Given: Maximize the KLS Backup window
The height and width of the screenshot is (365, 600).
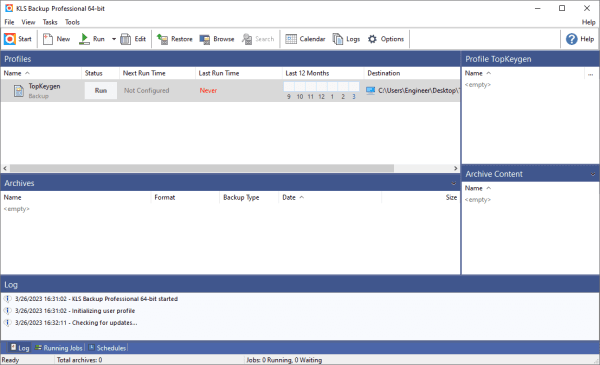Looking at the screenshot, I should [x=562, y=8].
